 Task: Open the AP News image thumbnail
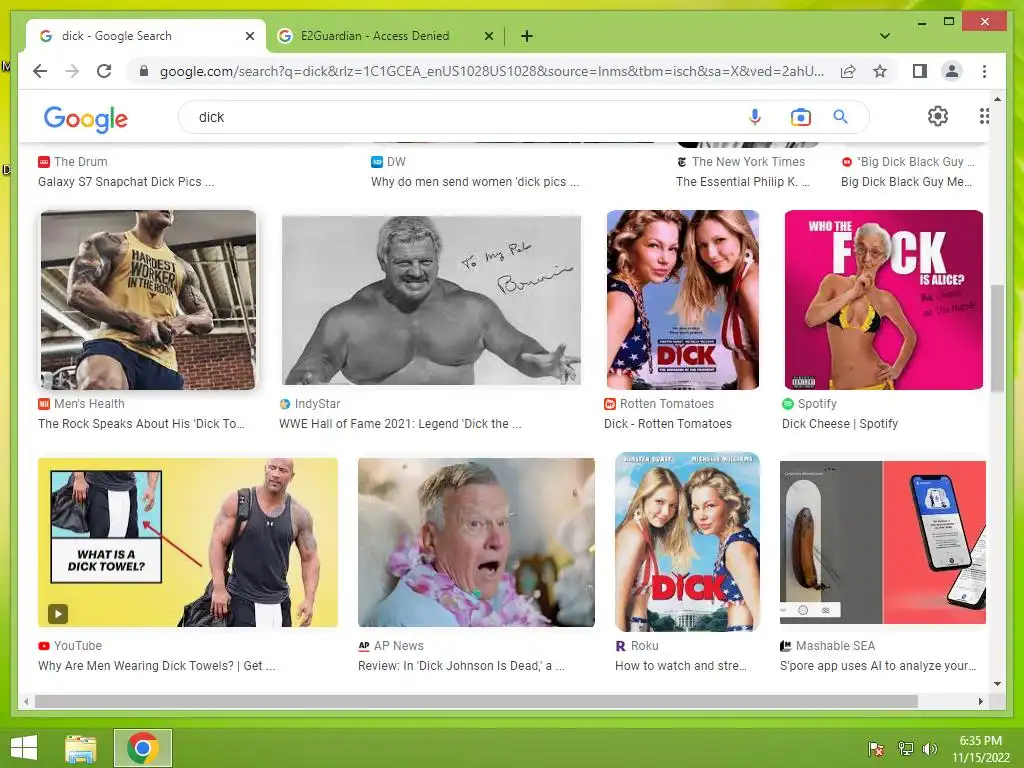point(476,543)
